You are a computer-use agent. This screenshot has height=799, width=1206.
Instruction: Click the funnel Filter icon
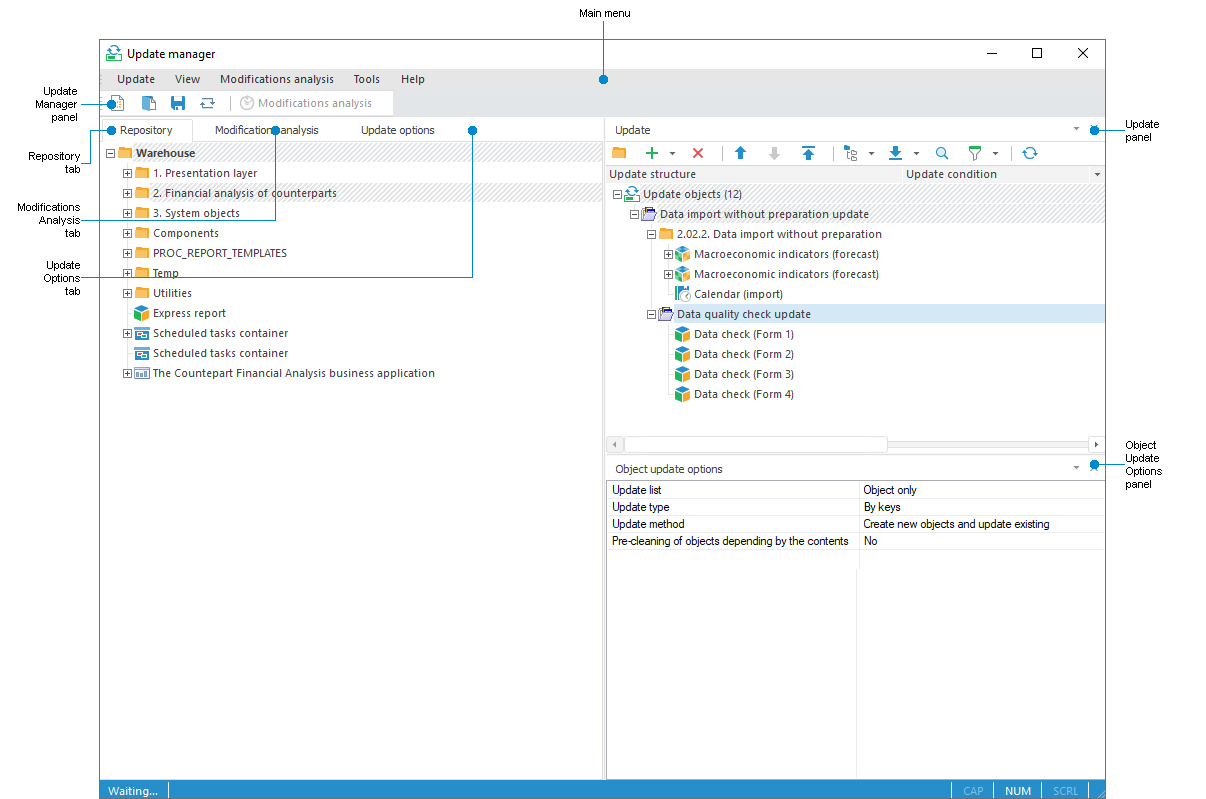974,153
